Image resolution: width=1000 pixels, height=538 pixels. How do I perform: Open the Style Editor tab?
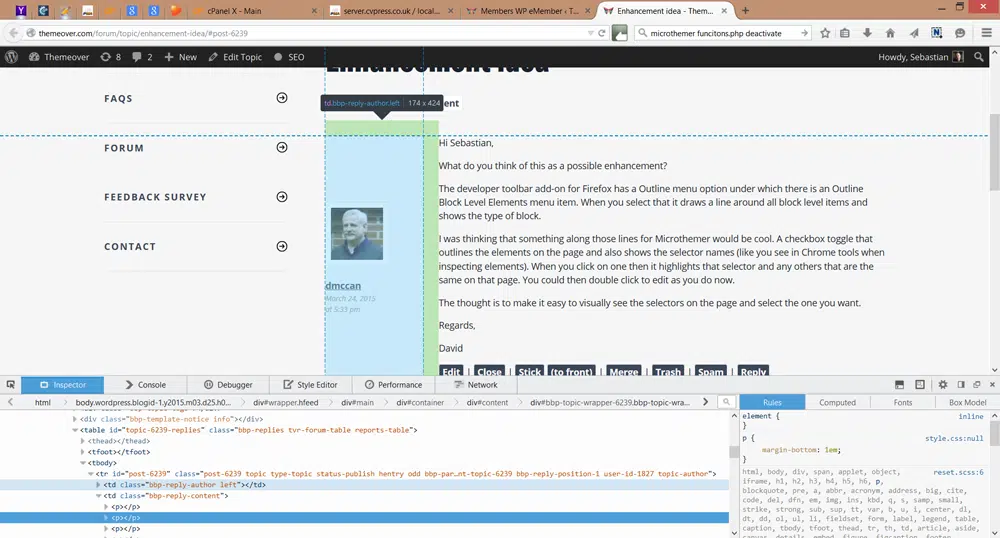[310, 385]
